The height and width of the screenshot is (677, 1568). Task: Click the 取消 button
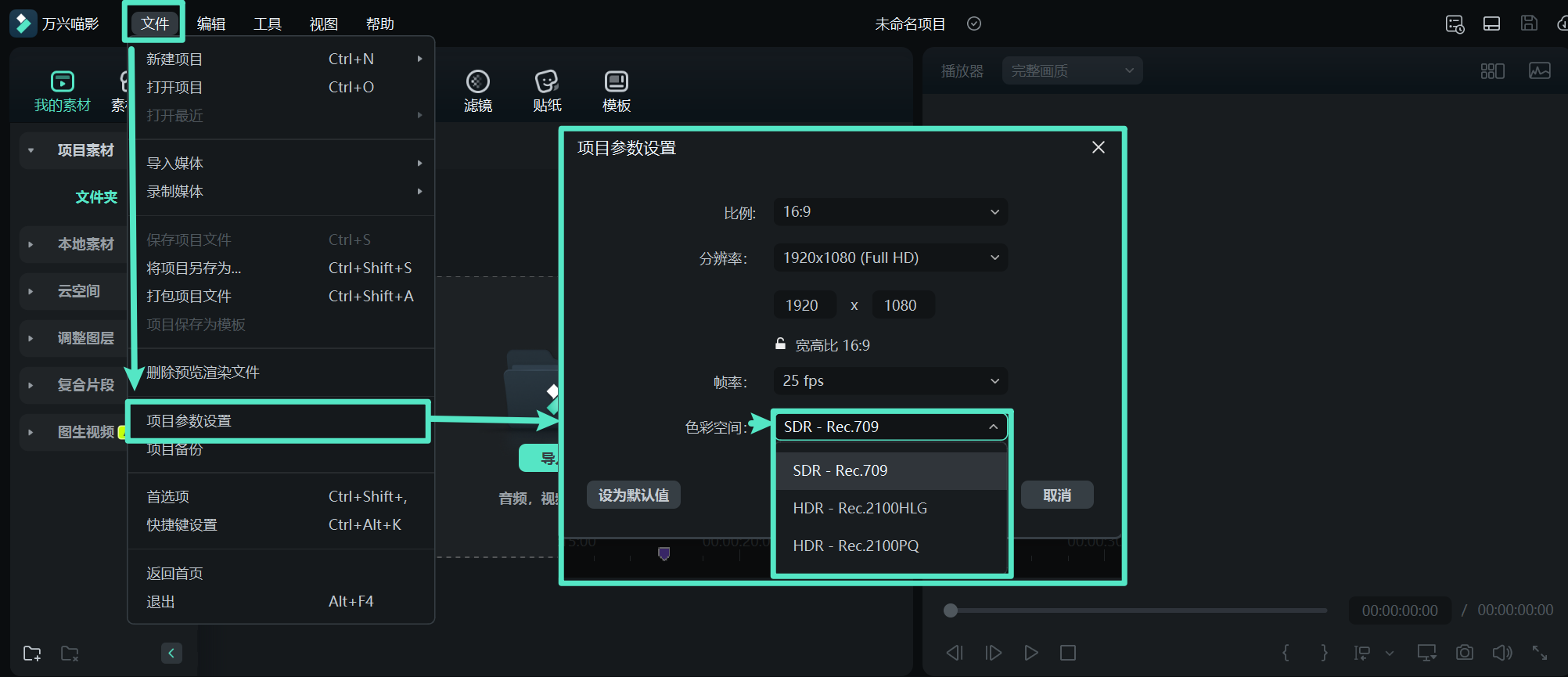[1057, 495]
